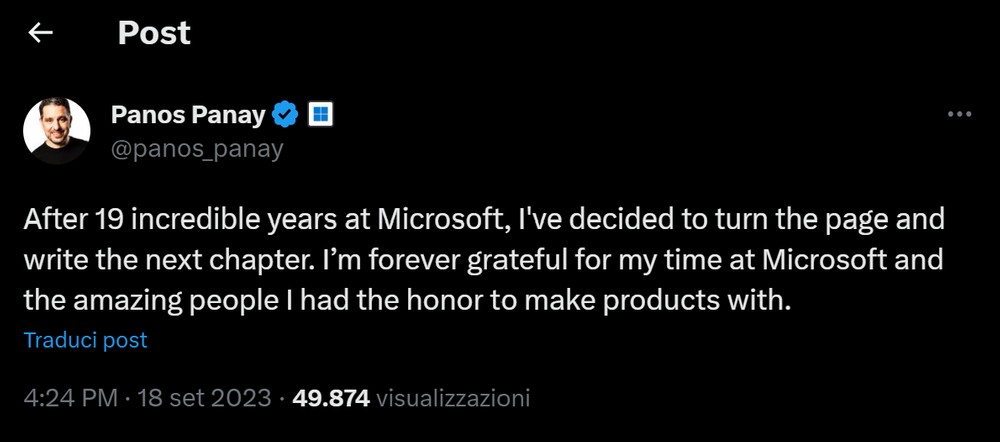The width and height of the screenshot is (1000, 442).
Task: Click the Post page heading
Action: pos(154,33)
